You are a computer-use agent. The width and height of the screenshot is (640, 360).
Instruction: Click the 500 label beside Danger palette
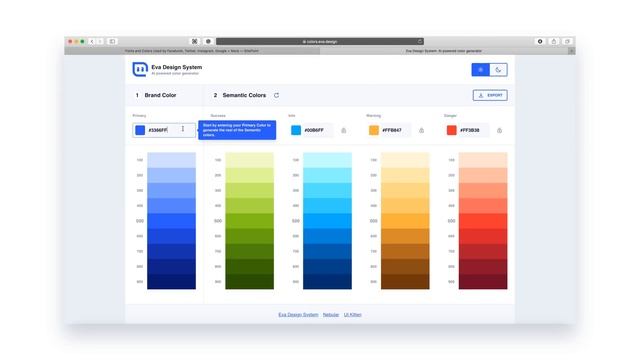pos(451,221)
